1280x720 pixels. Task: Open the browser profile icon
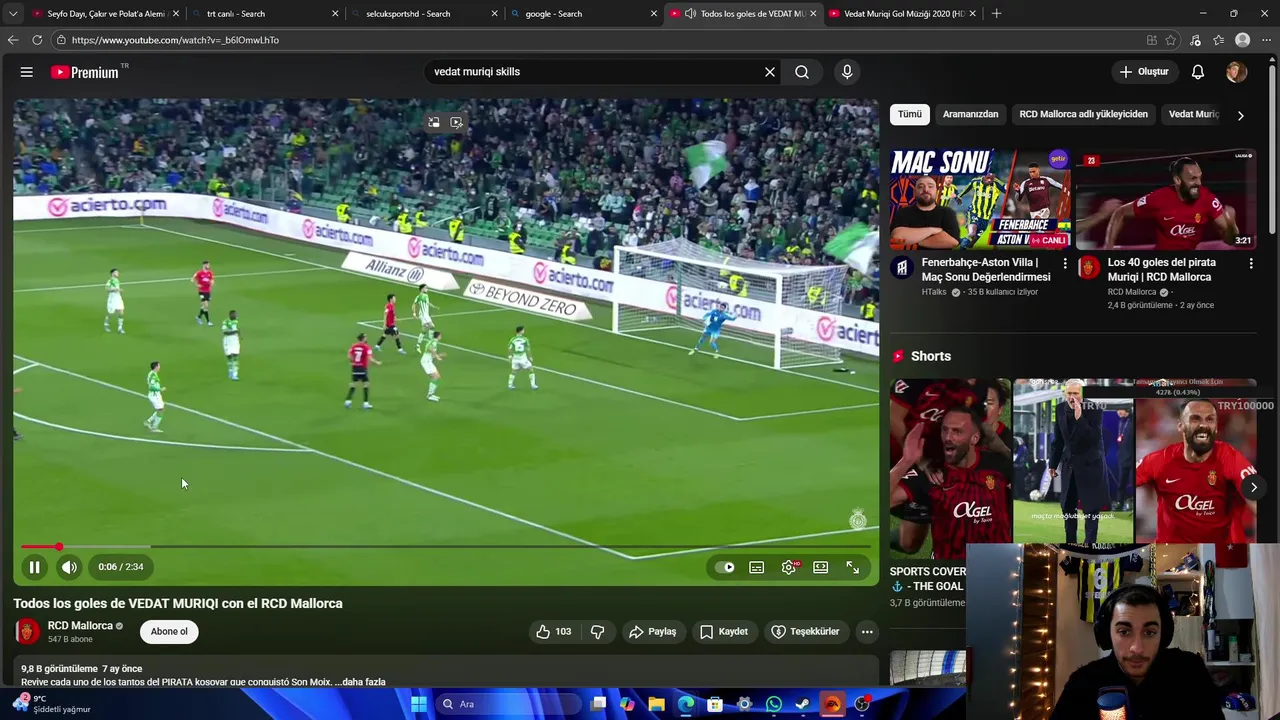(1242, 40)
